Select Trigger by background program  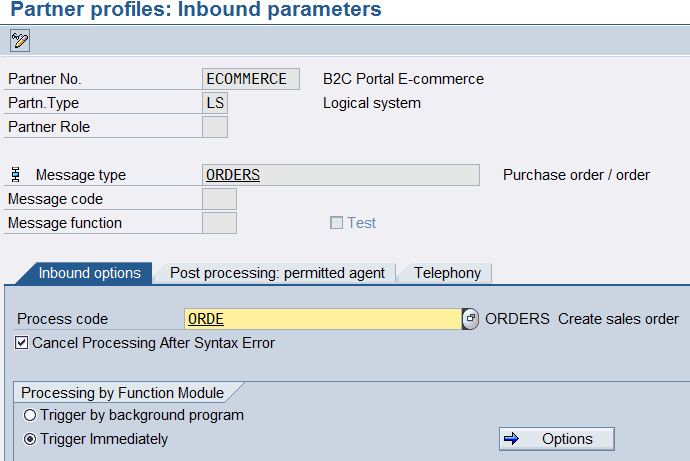coord(30,415)
